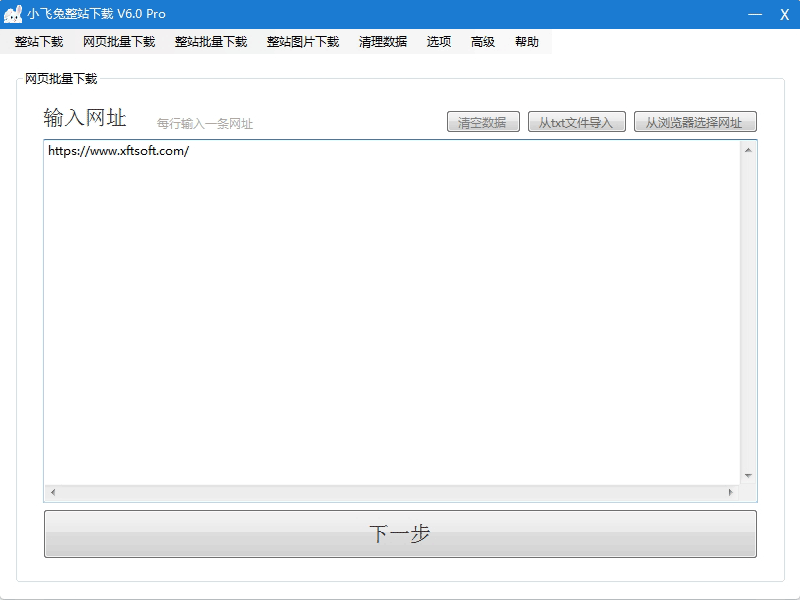Open the 网页批量下载 menu

click(x=119, y=42)
